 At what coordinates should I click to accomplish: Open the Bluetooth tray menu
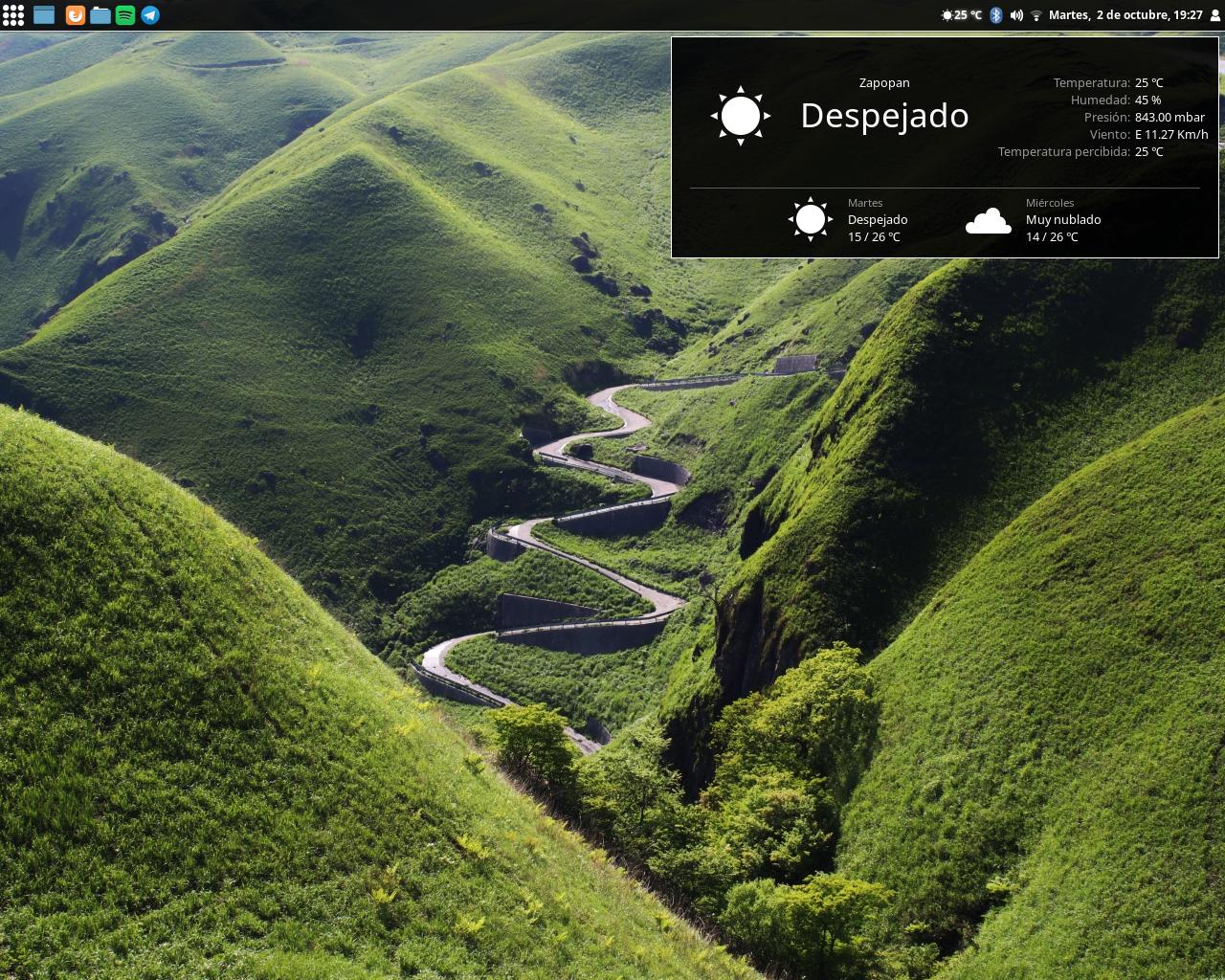click(995, 14)
